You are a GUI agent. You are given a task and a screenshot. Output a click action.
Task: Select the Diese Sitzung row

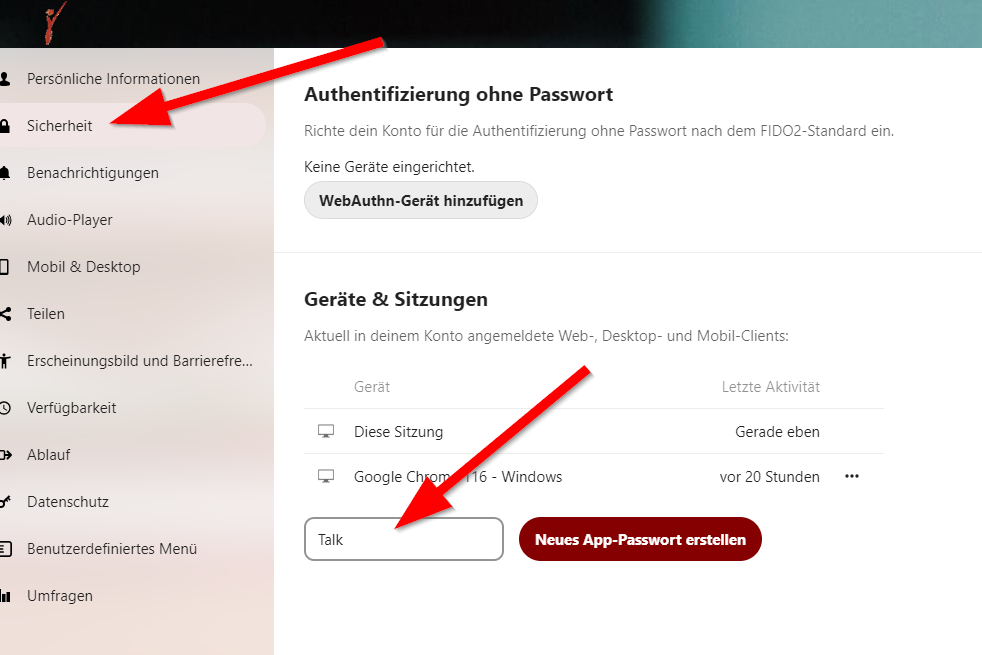(594, 431)
